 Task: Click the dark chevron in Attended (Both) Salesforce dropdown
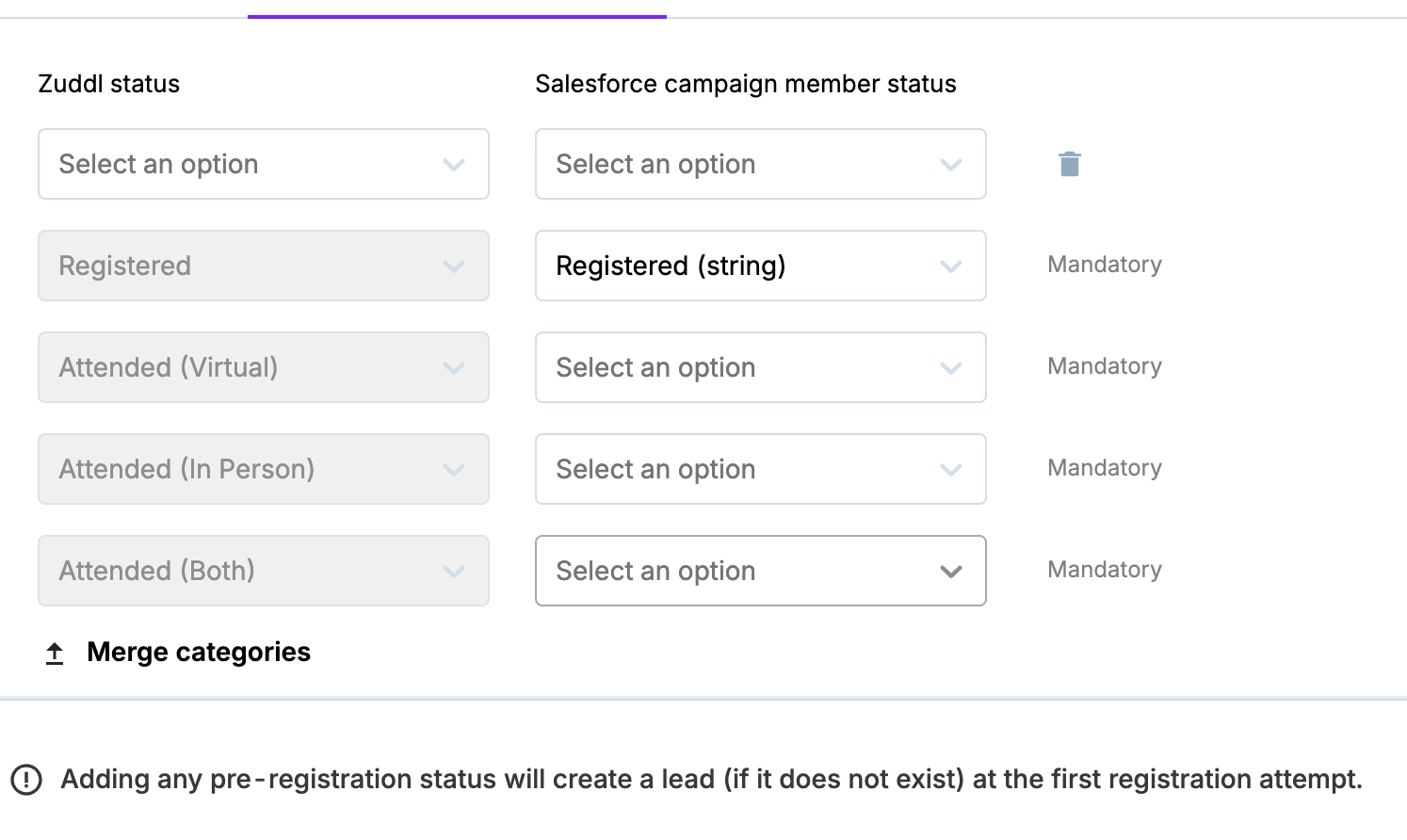(x=951, y=572)
